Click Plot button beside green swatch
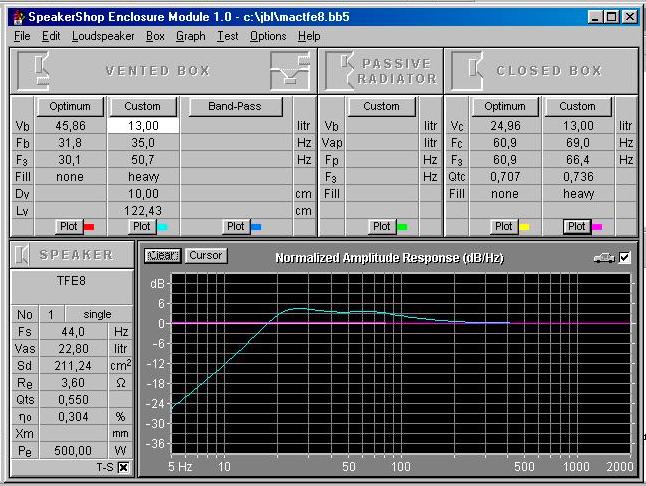646x486 pixels. click(382, 227)
